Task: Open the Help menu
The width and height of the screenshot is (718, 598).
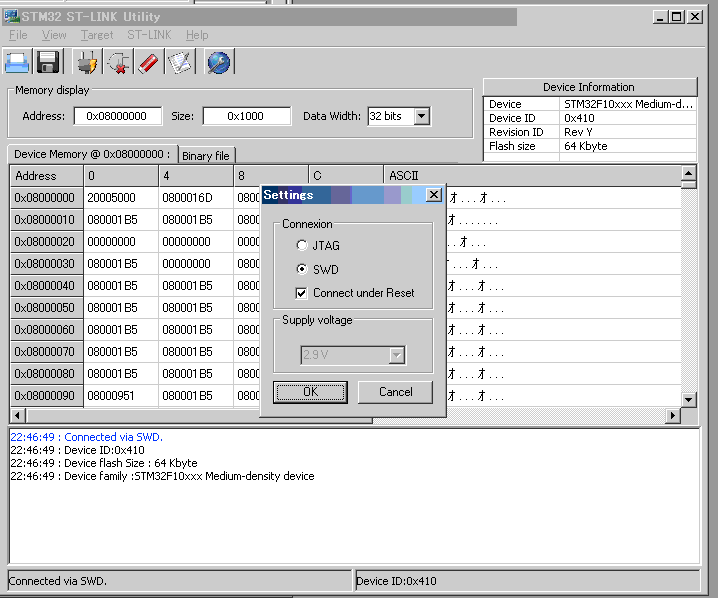Action: pyautogui.click(x=197, y=35)
